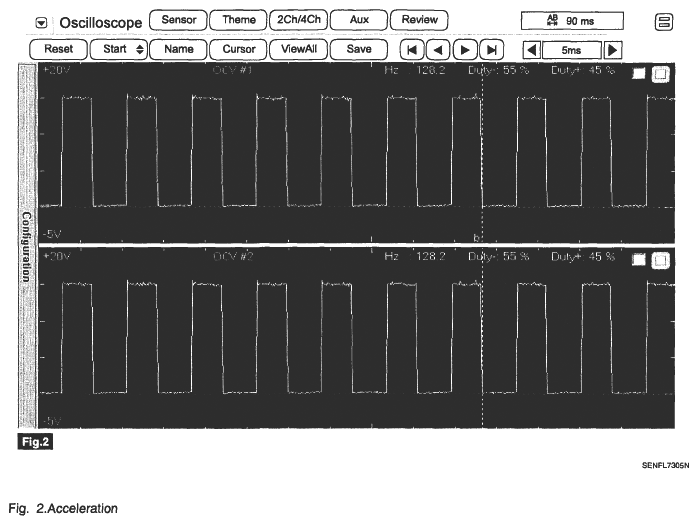This screenshot has height=525, width=698.
Task: Toggle the Start button spinner
Action: (118, 48)
